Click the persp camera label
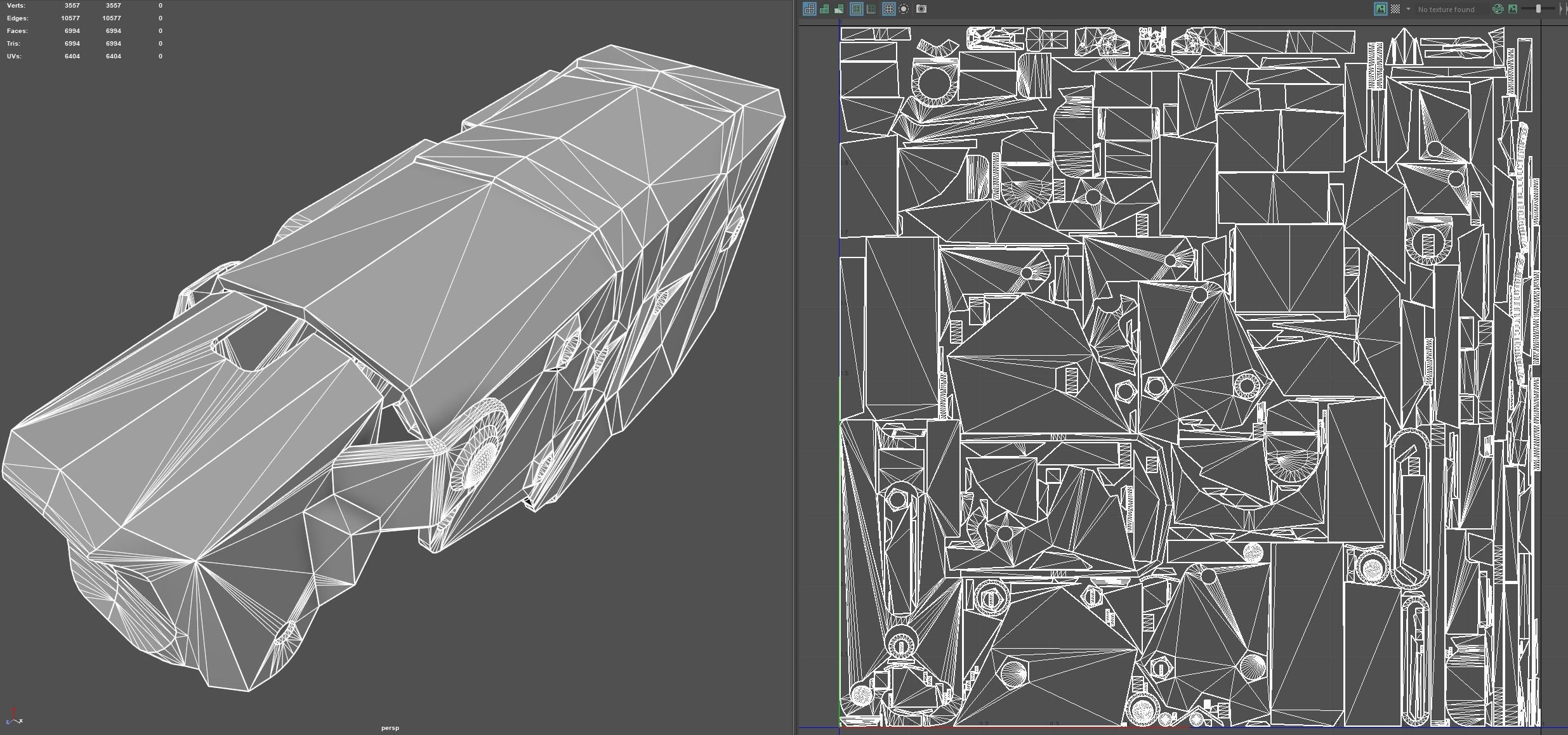Viewport: 1568px width, 735px height. 390,727
